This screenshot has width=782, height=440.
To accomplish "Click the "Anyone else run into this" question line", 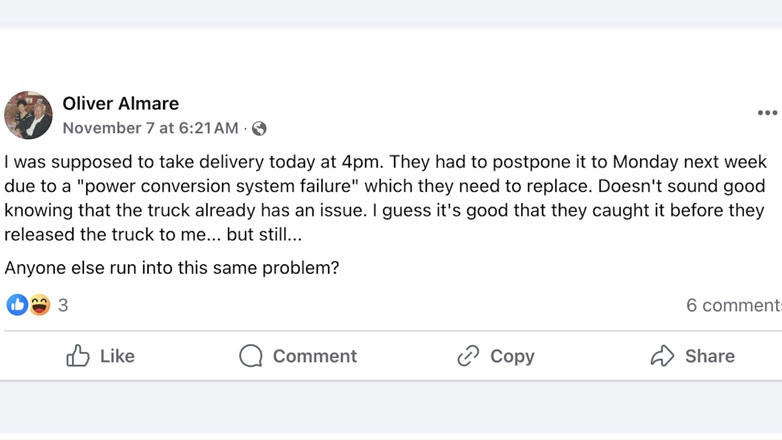I will 172,268.
